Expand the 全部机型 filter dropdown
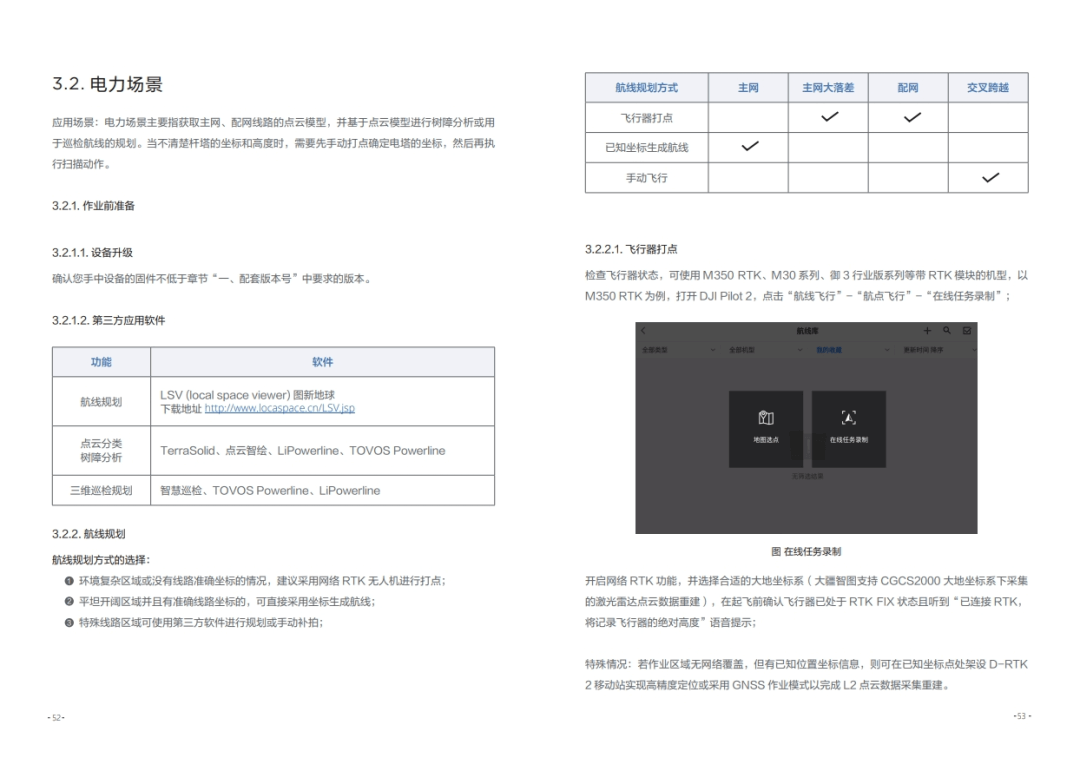 coord(766,350)
